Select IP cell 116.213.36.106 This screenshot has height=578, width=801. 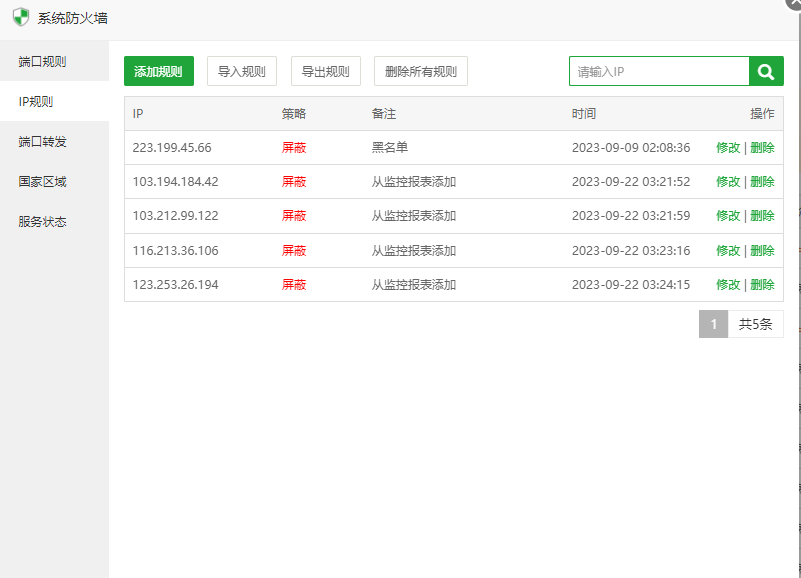pos(175,250)
